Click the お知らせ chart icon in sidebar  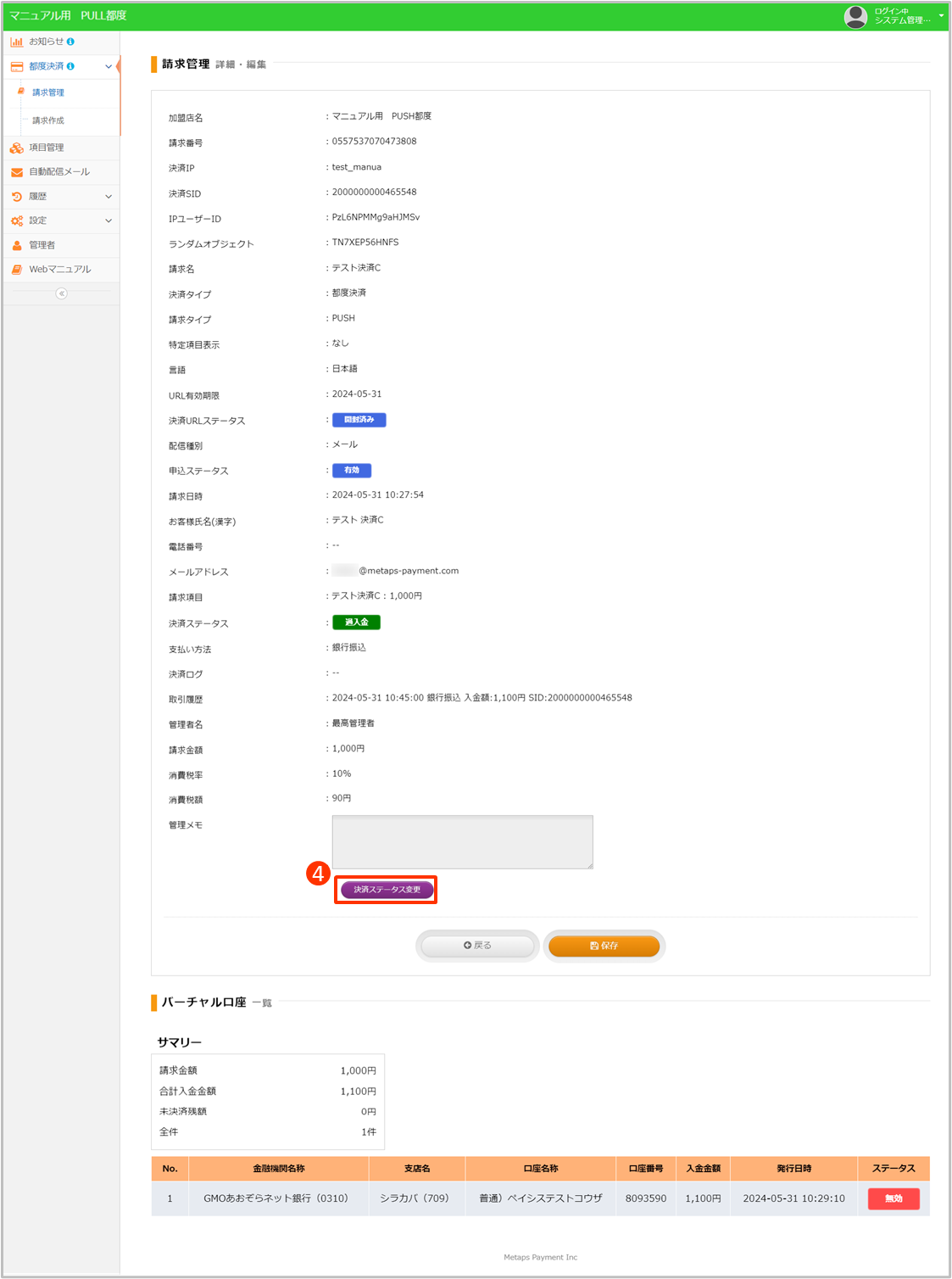pyautogui.click(x=17, y=42)
